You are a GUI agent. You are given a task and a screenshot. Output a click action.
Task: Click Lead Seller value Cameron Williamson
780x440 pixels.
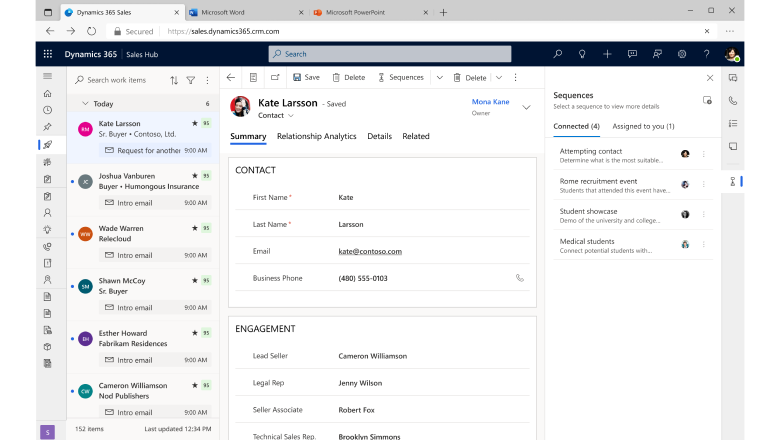(x=373, y=356)
